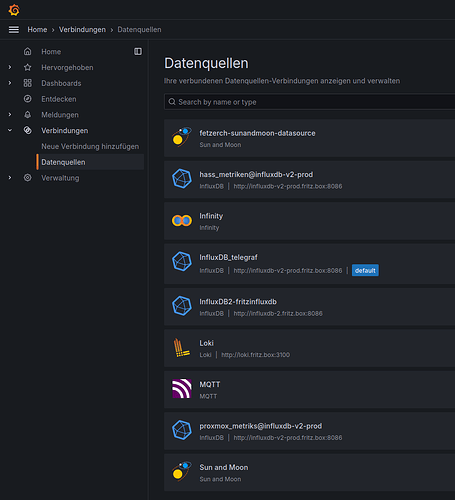Select Datenquellen in the sidebar
The height and width of the screenshot is (500, 455).
90,162
